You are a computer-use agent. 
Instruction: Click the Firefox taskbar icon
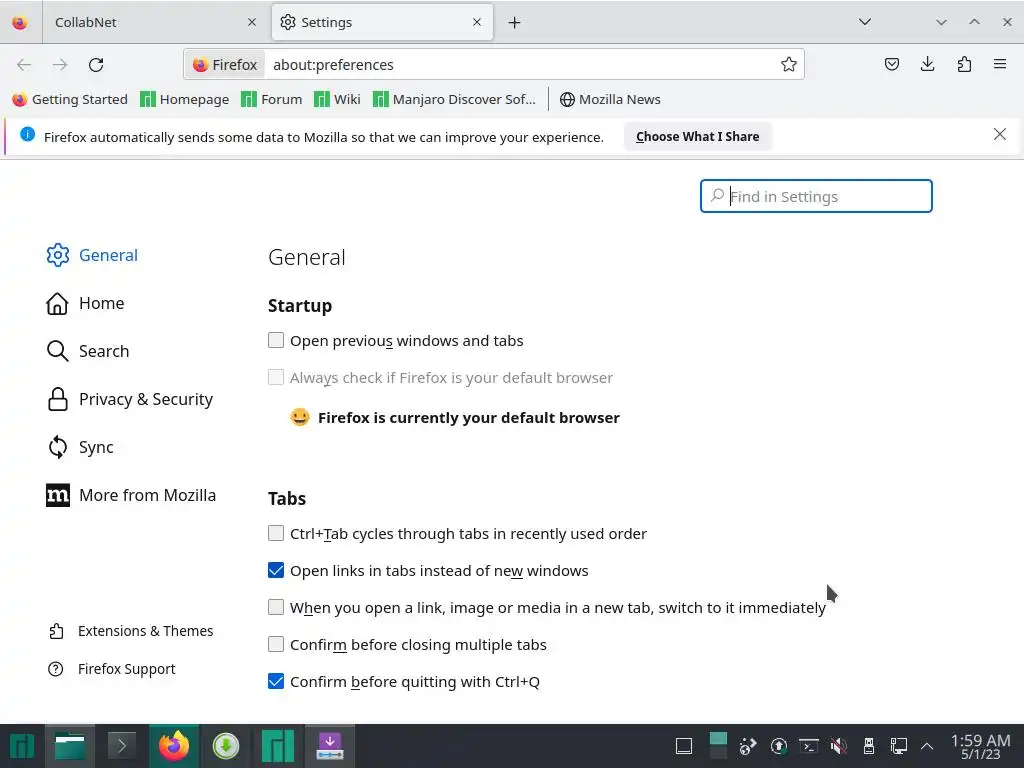(174, 746)
